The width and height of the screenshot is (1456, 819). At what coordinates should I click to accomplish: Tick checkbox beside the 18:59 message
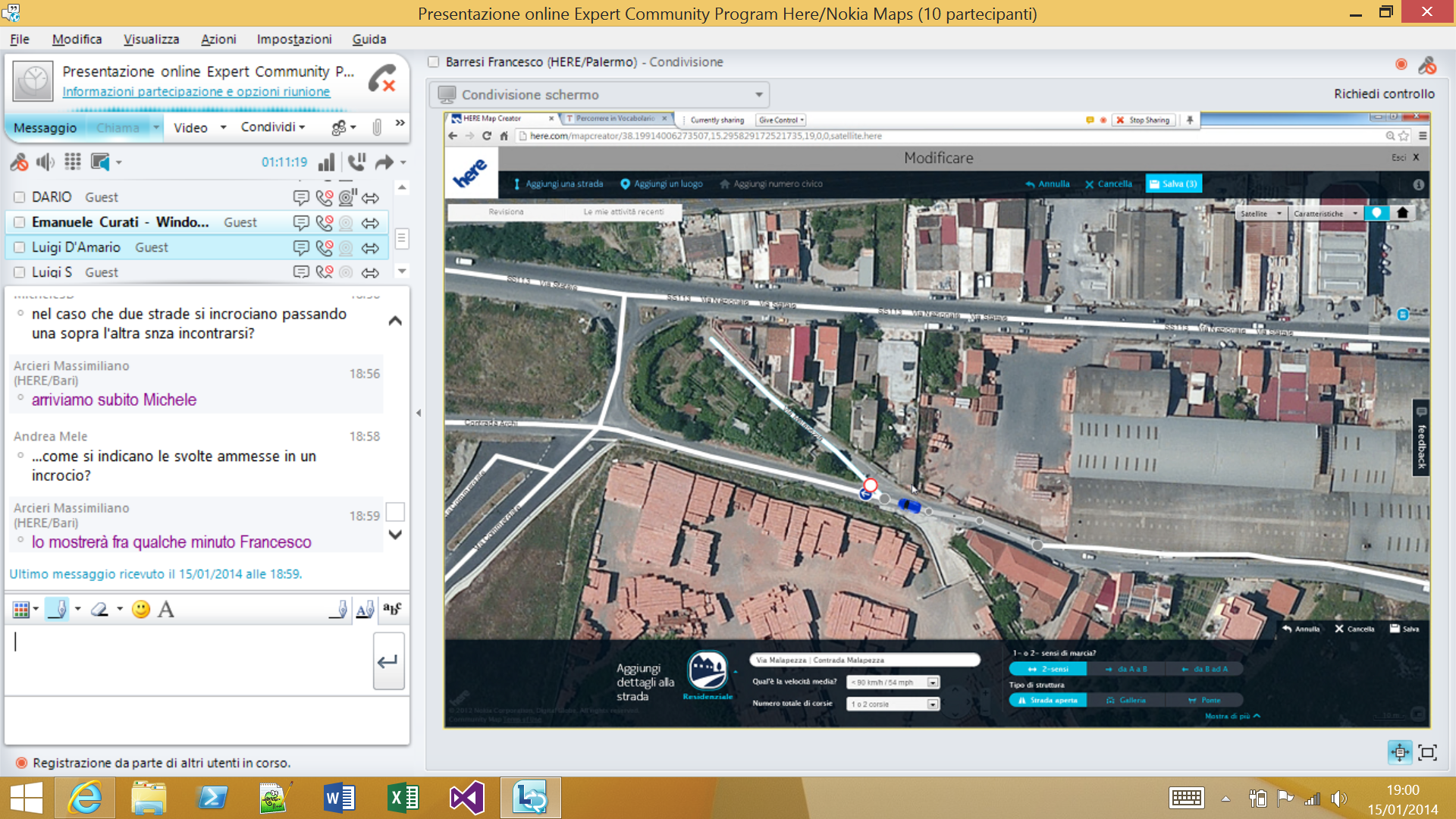[x=395, y=512]
